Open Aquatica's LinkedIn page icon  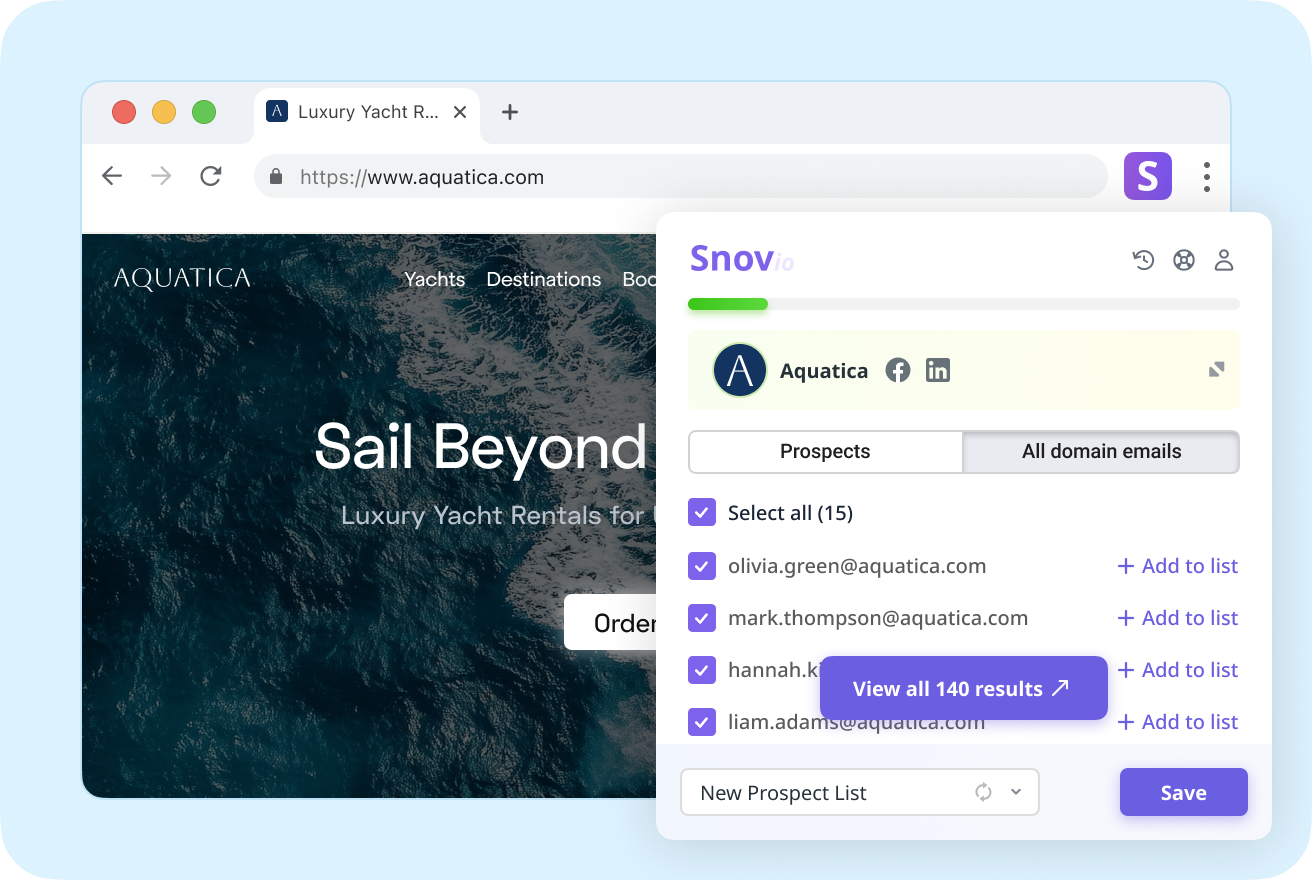[x=937, y=370]
